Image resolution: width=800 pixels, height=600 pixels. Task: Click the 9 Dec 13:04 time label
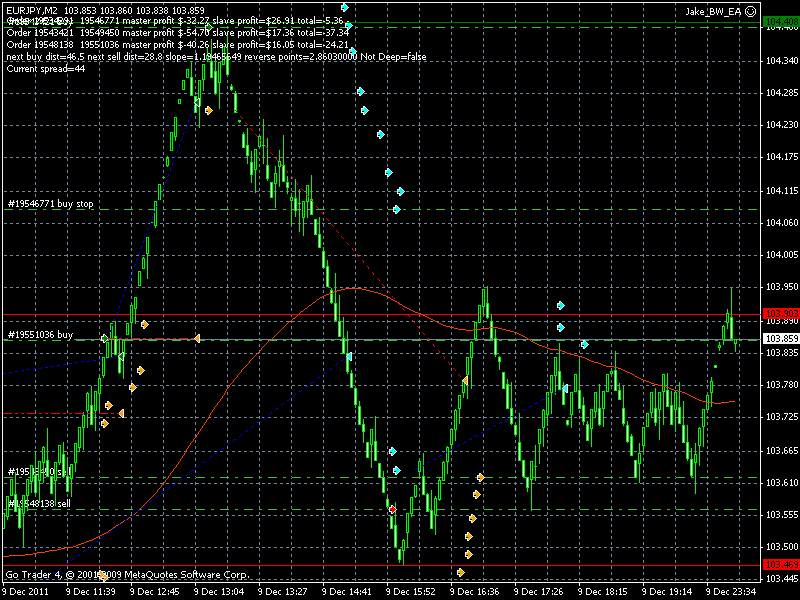point(217,591)
